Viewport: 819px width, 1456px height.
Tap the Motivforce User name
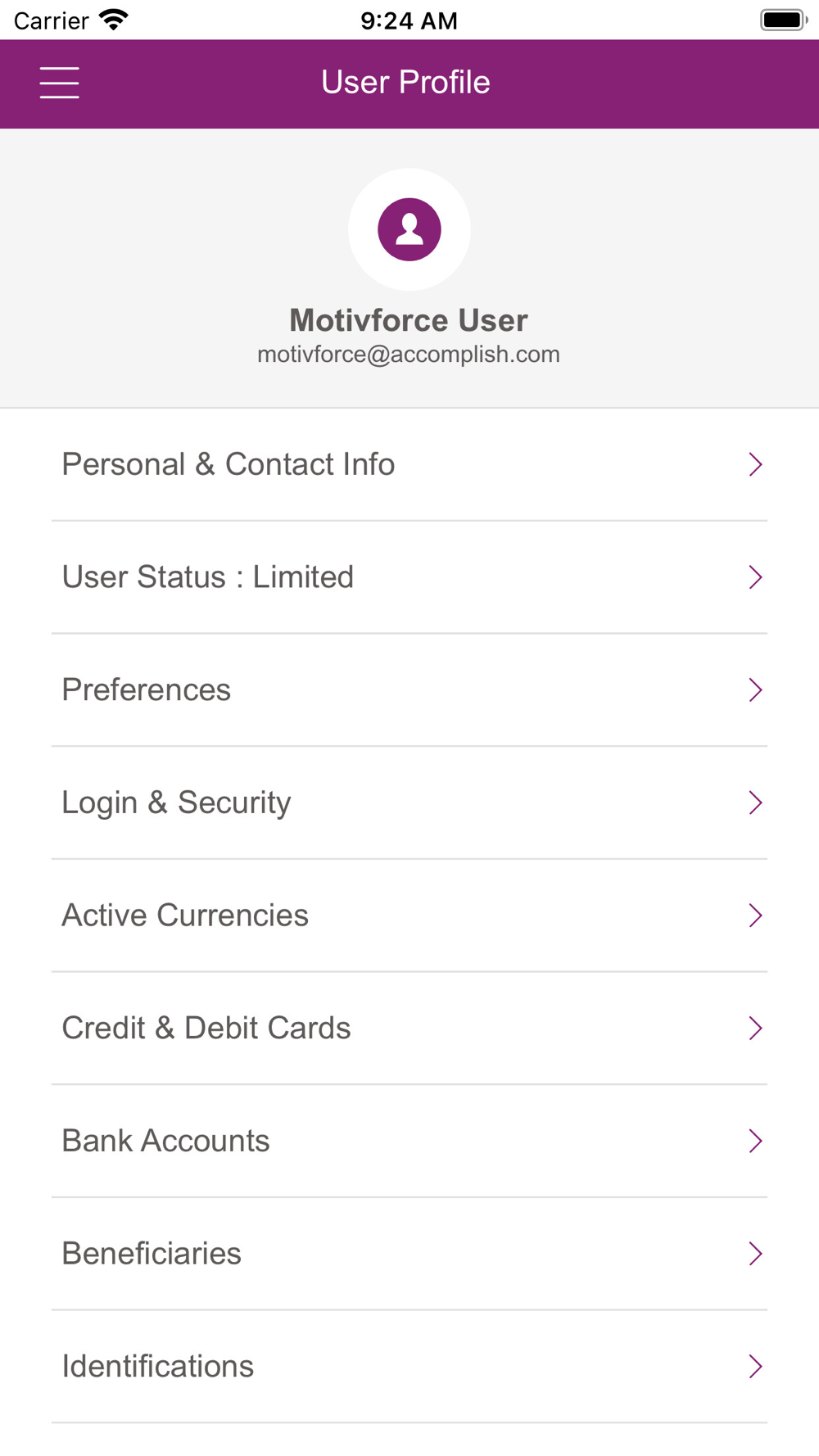point(409,320)
